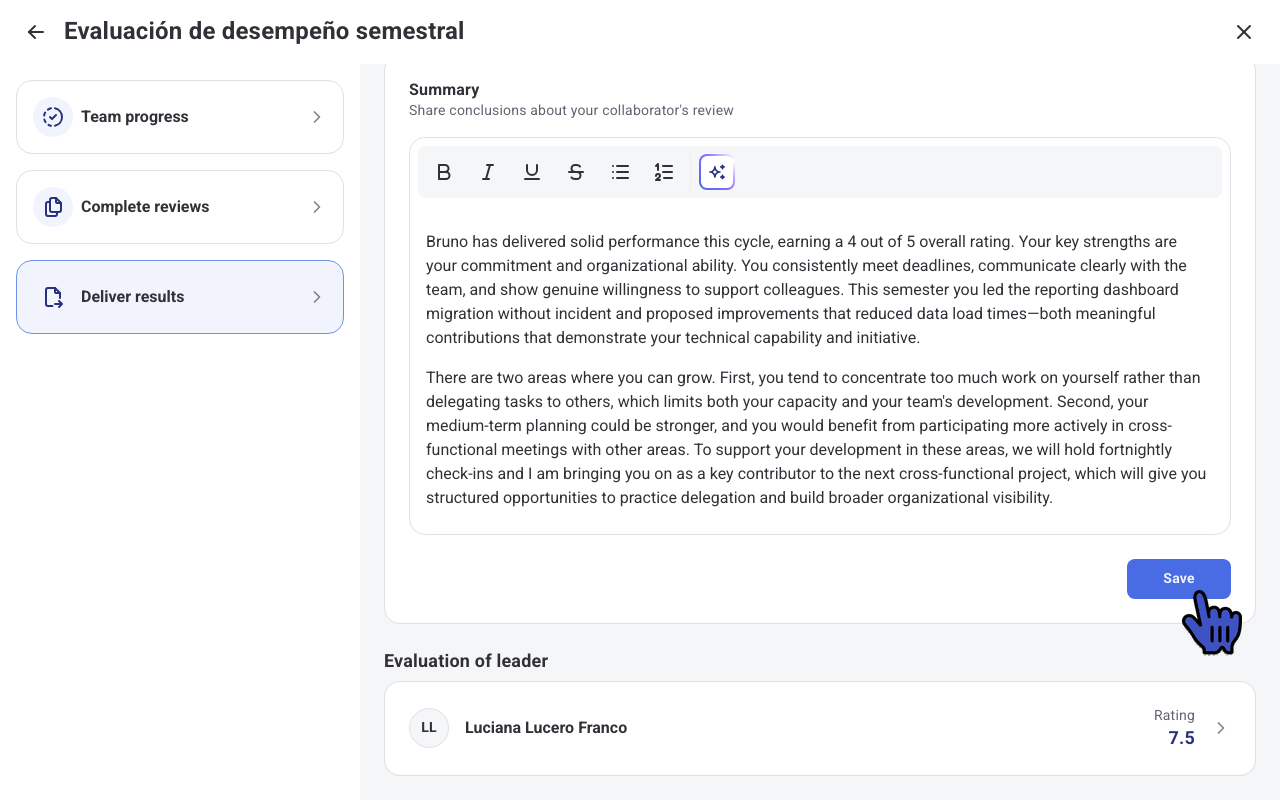Click the AI sparkle assistant icon
This screenshot has height=800, width=1280.
(717, 172)
